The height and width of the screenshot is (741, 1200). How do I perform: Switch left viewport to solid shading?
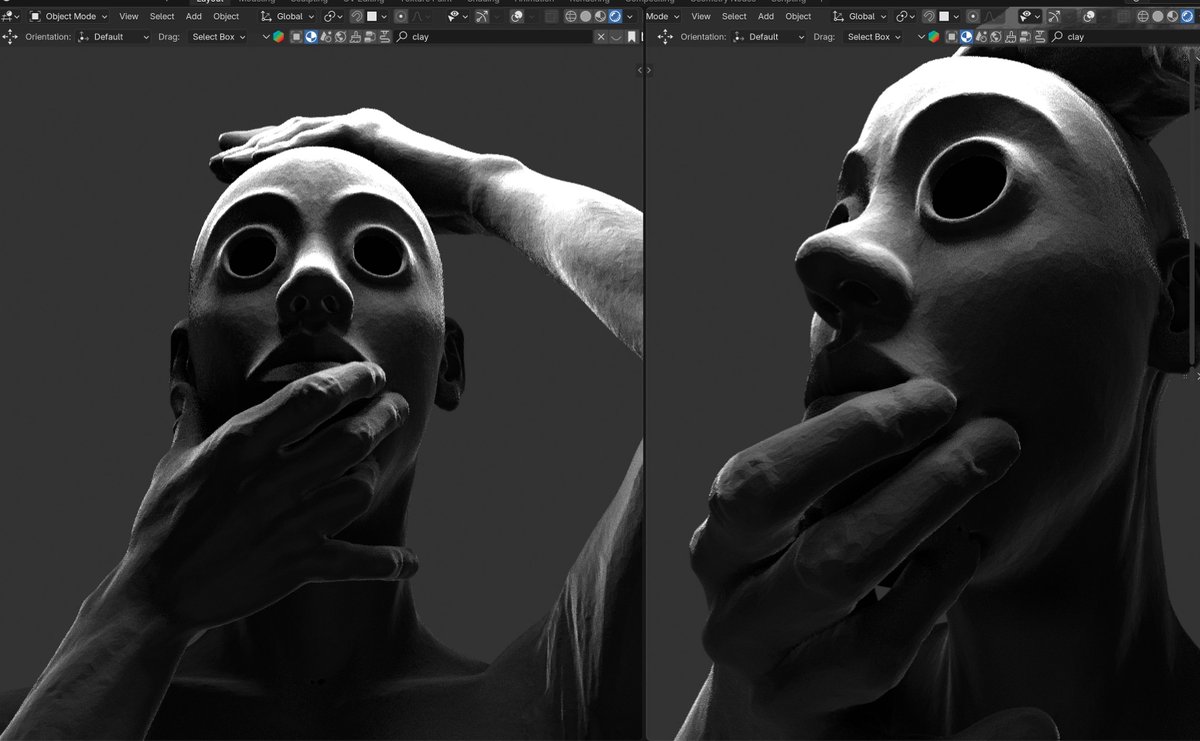(586, 16)
